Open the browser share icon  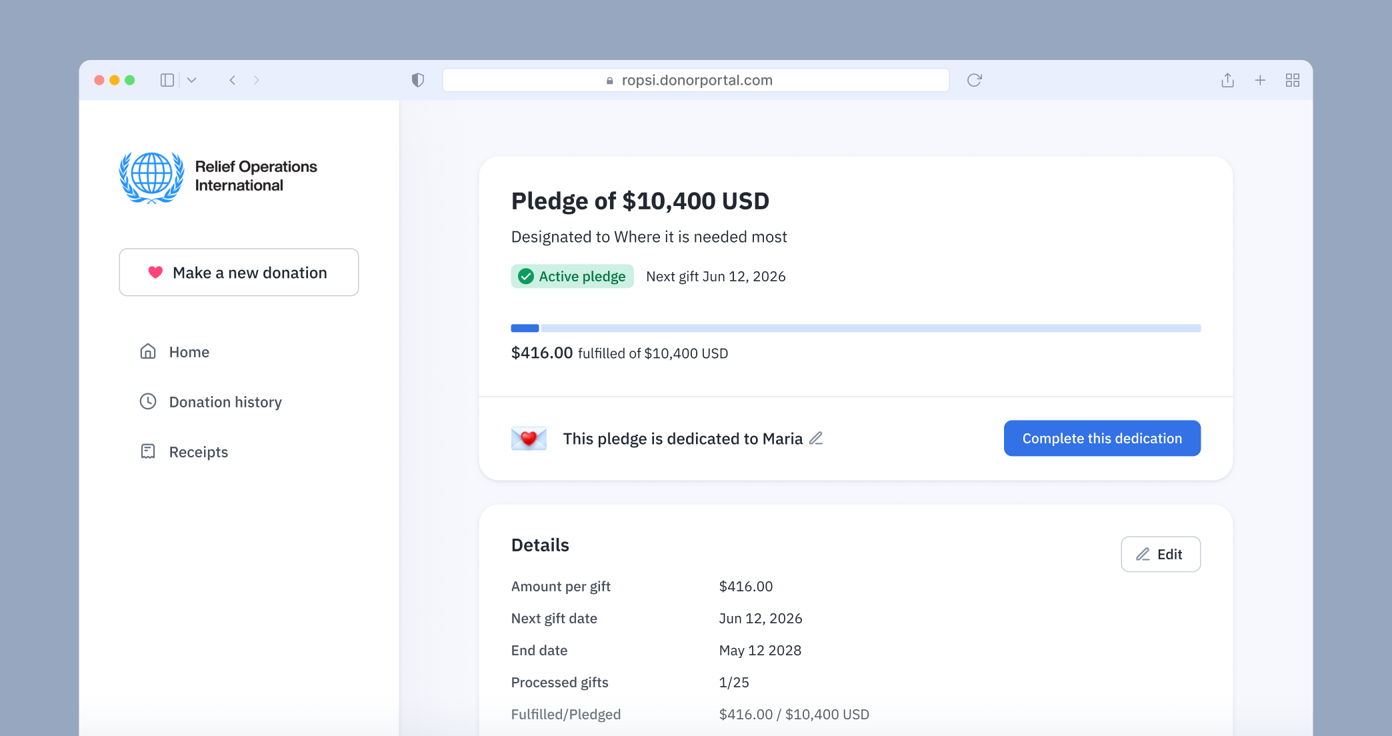[x=1227, y=80]
